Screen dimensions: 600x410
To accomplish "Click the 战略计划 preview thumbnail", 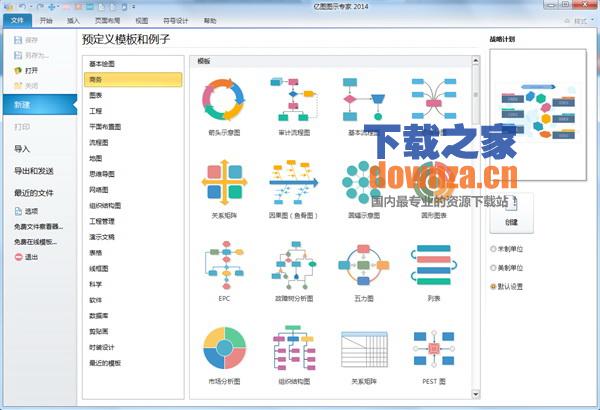I will click(x=538, y=114).
